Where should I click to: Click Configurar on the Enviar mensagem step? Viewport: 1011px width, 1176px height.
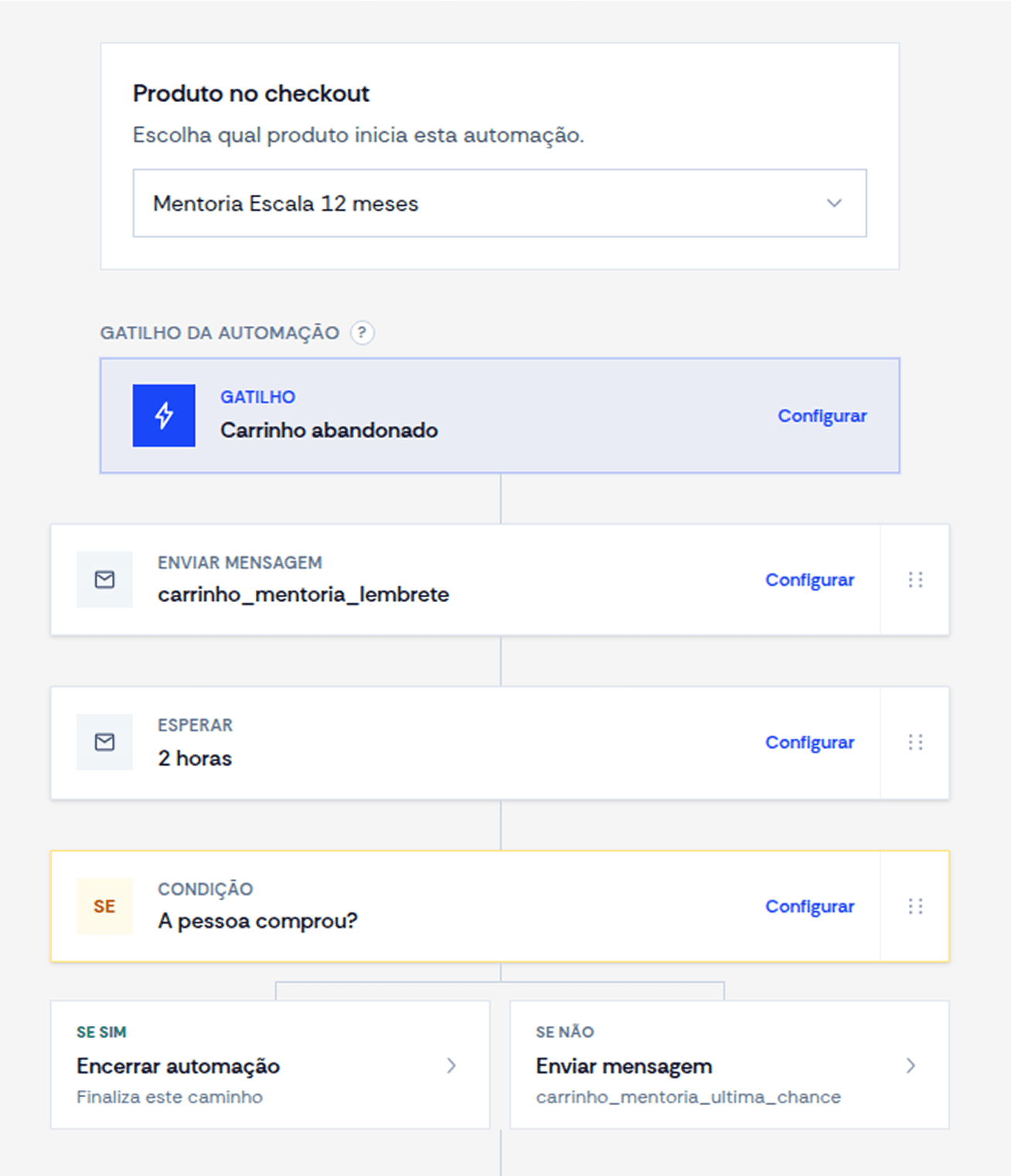click(x=810, y=580)
